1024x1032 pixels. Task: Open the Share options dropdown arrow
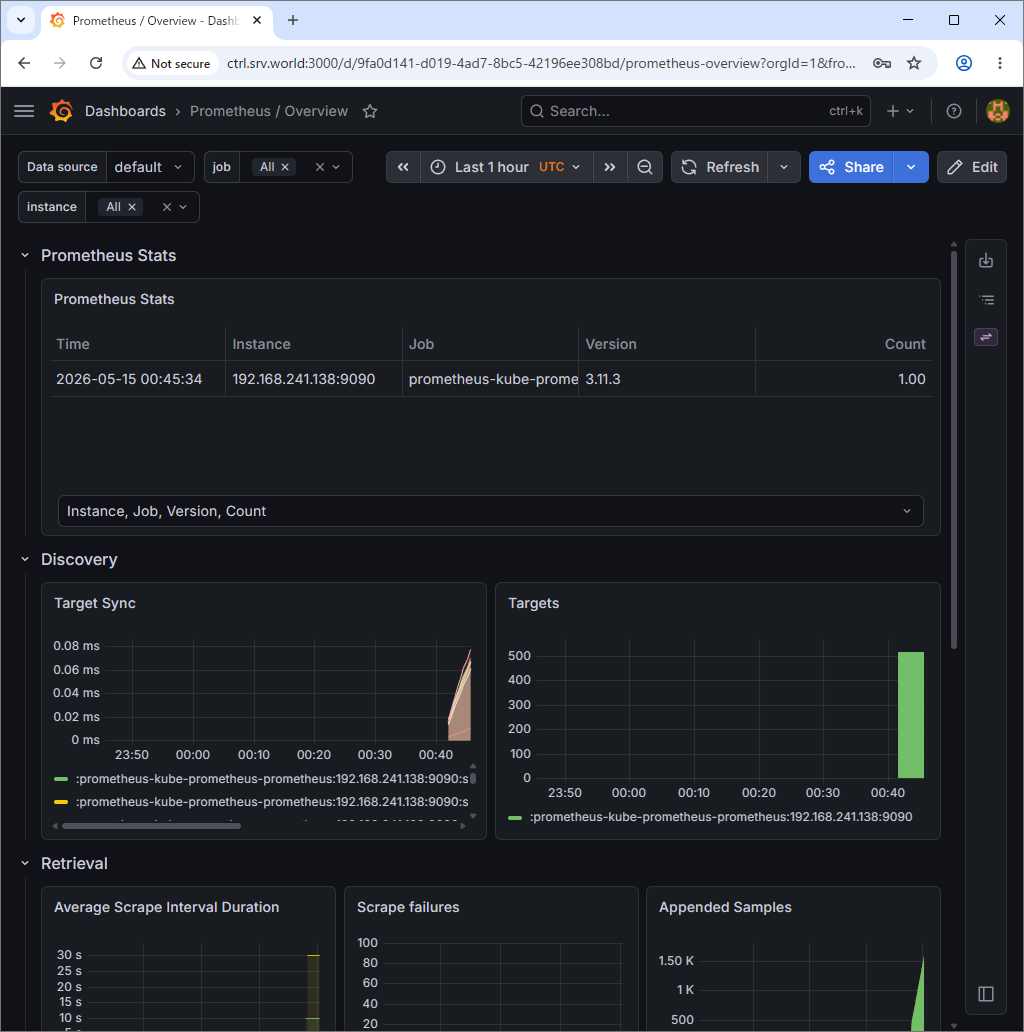tap(911, 167)
